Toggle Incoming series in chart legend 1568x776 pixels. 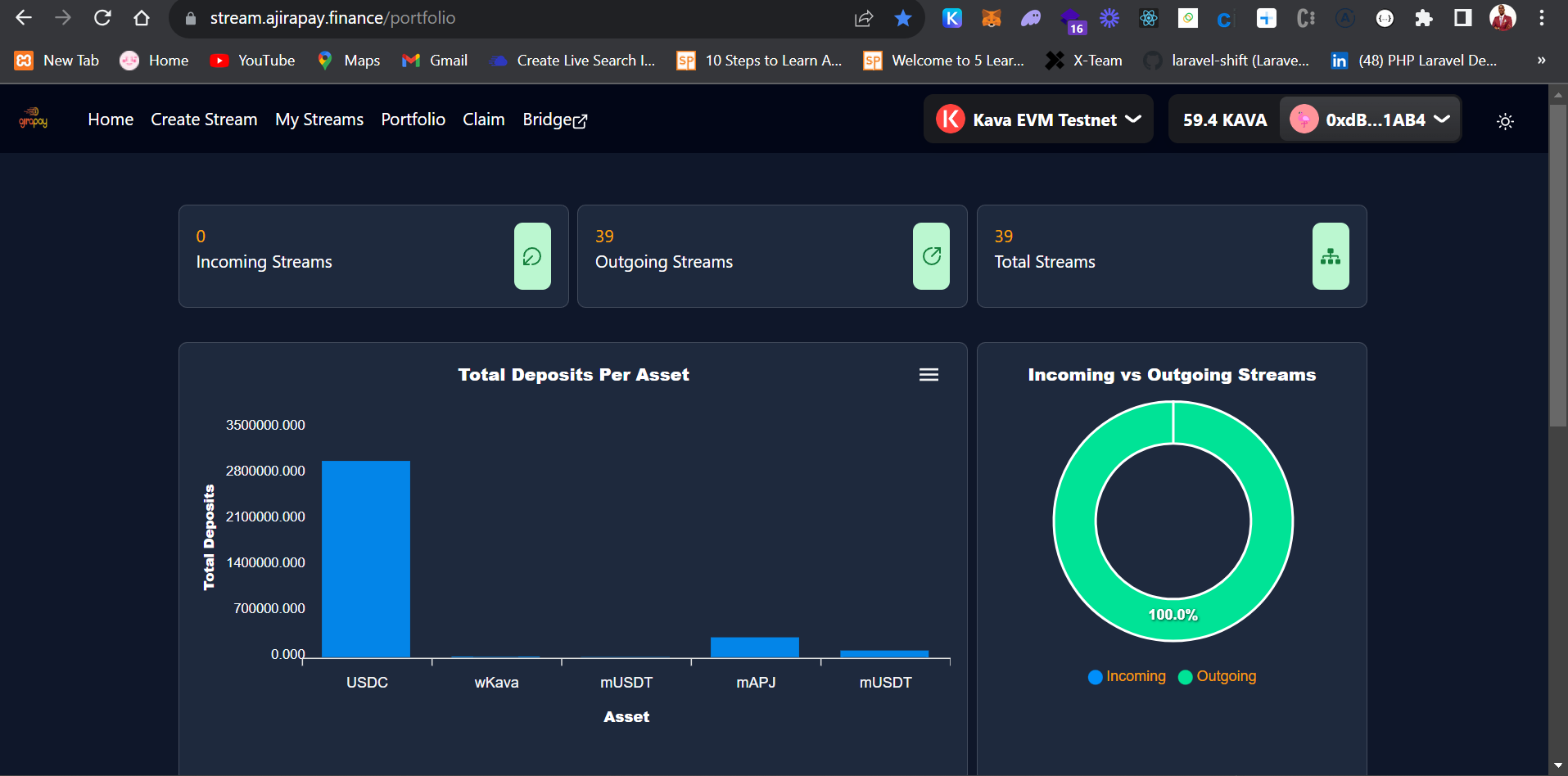pyautogui.click(x=1127, y=676)
